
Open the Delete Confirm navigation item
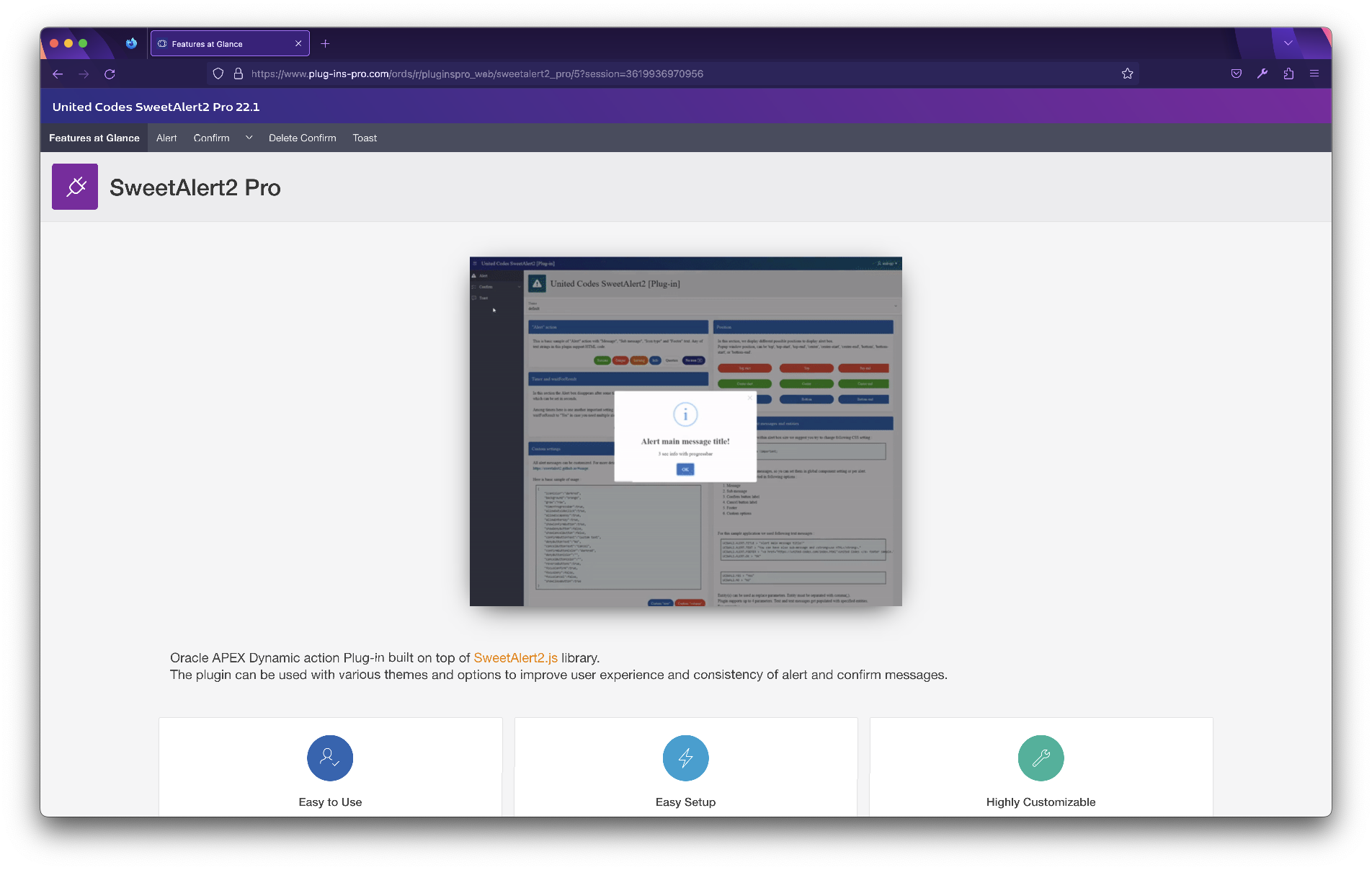click(x=303, y=138)
